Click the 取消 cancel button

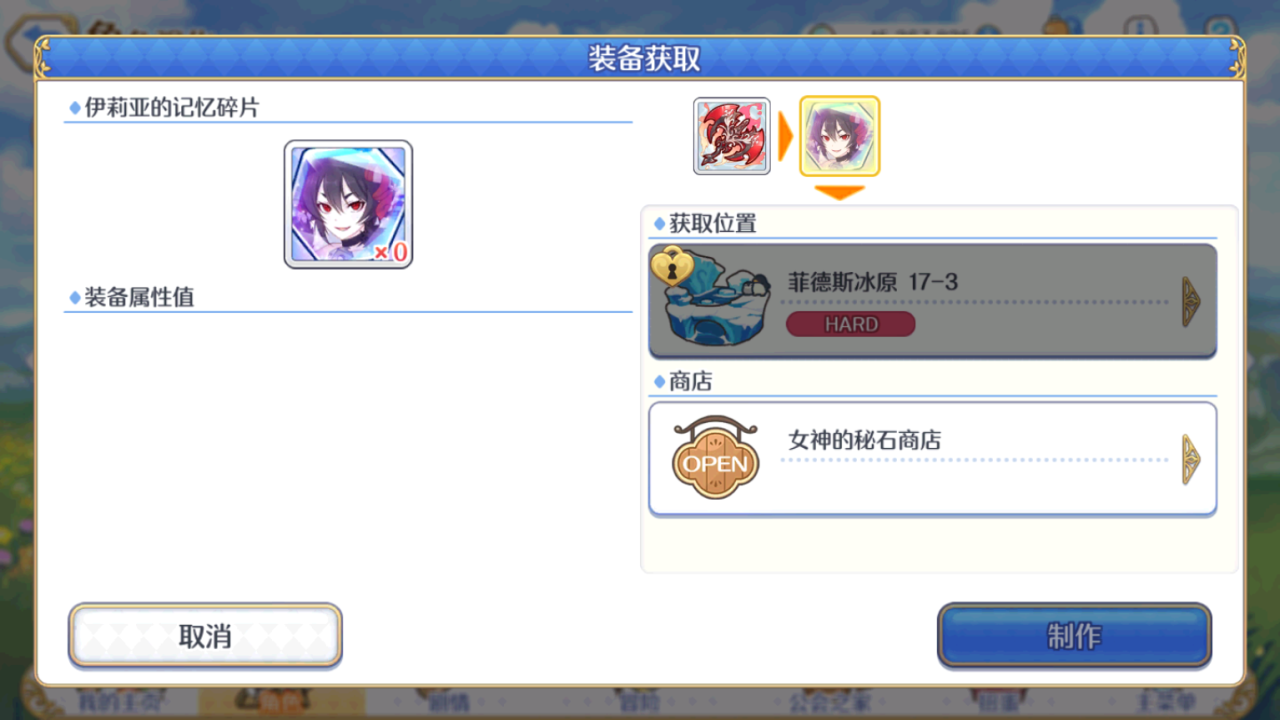tap(205, 636)
